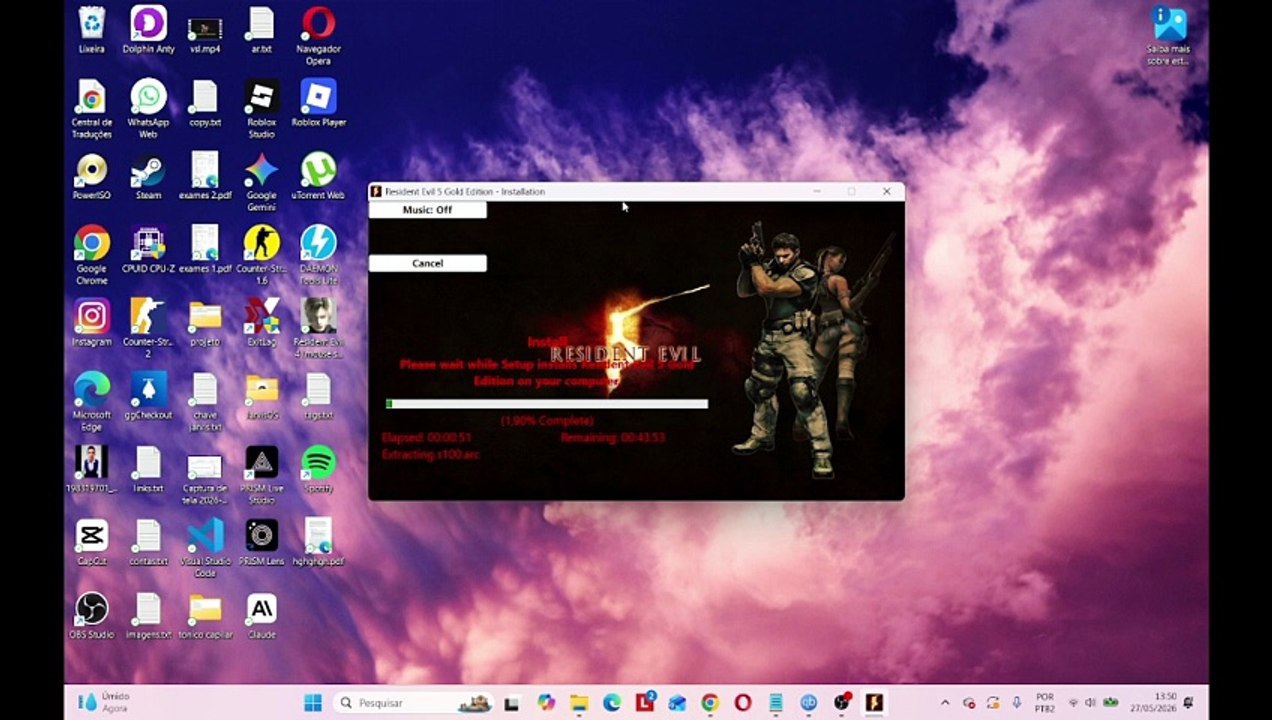
Task: Select the imagens.txt file
Action: point(148,614)
